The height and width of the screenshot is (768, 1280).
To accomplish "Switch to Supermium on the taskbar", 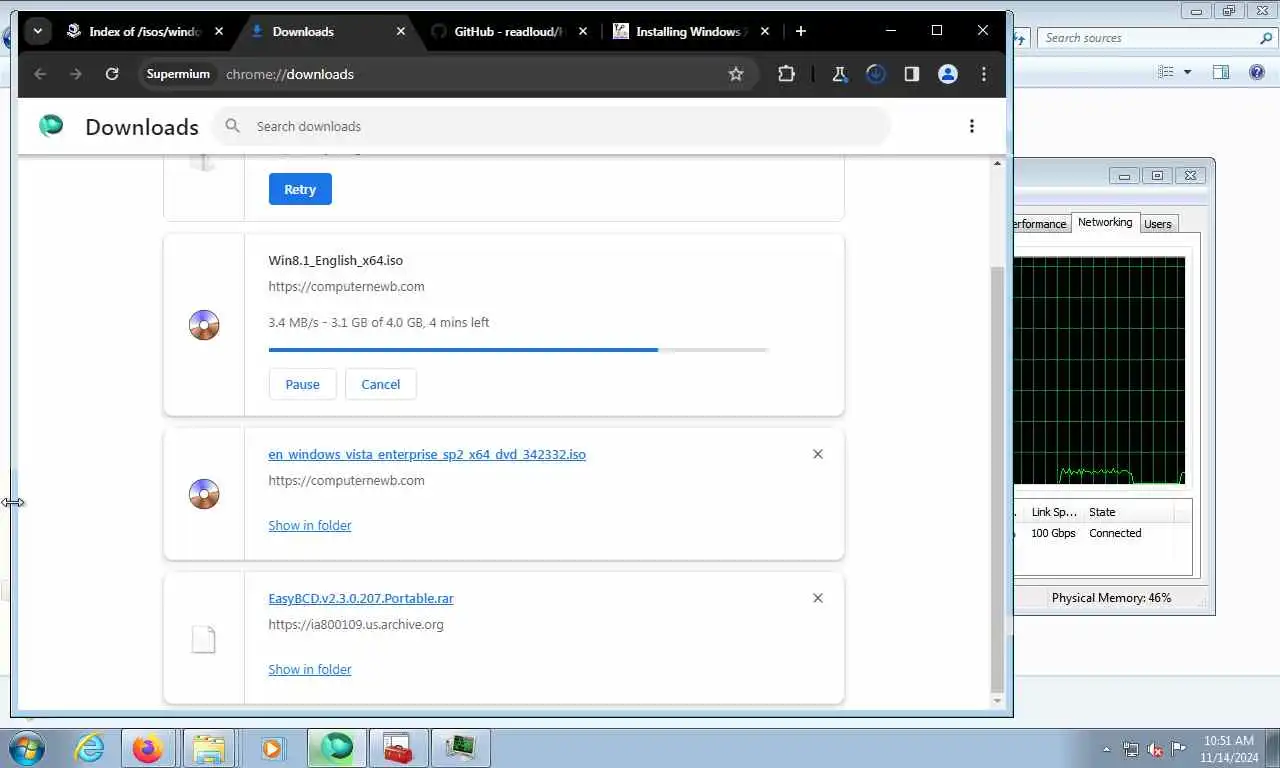I will pos(337,748).
